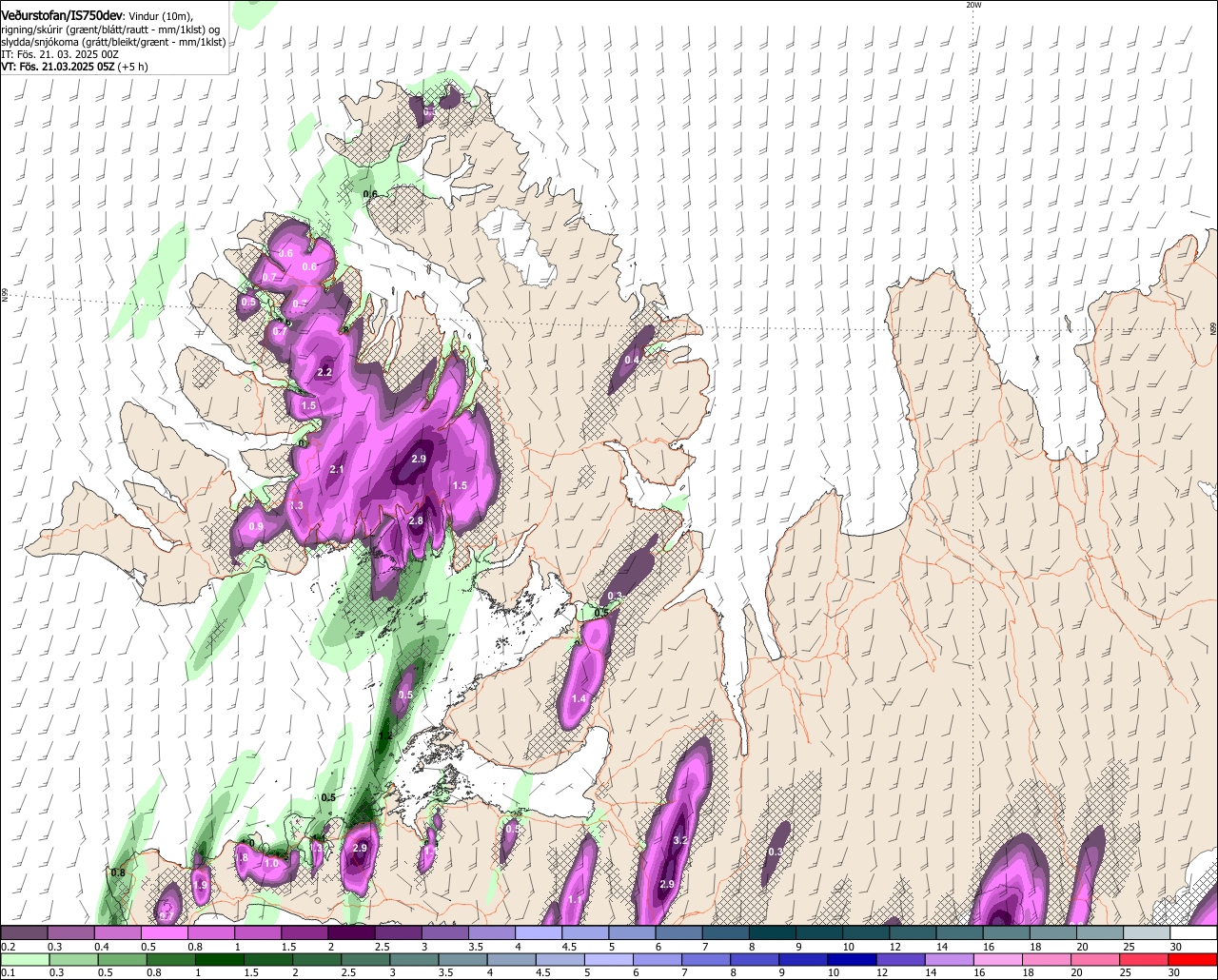Screen dimensions: 1218x980
Task: Click the 'Vindur (10m)' label in the header
Action: tap(161, 16)
